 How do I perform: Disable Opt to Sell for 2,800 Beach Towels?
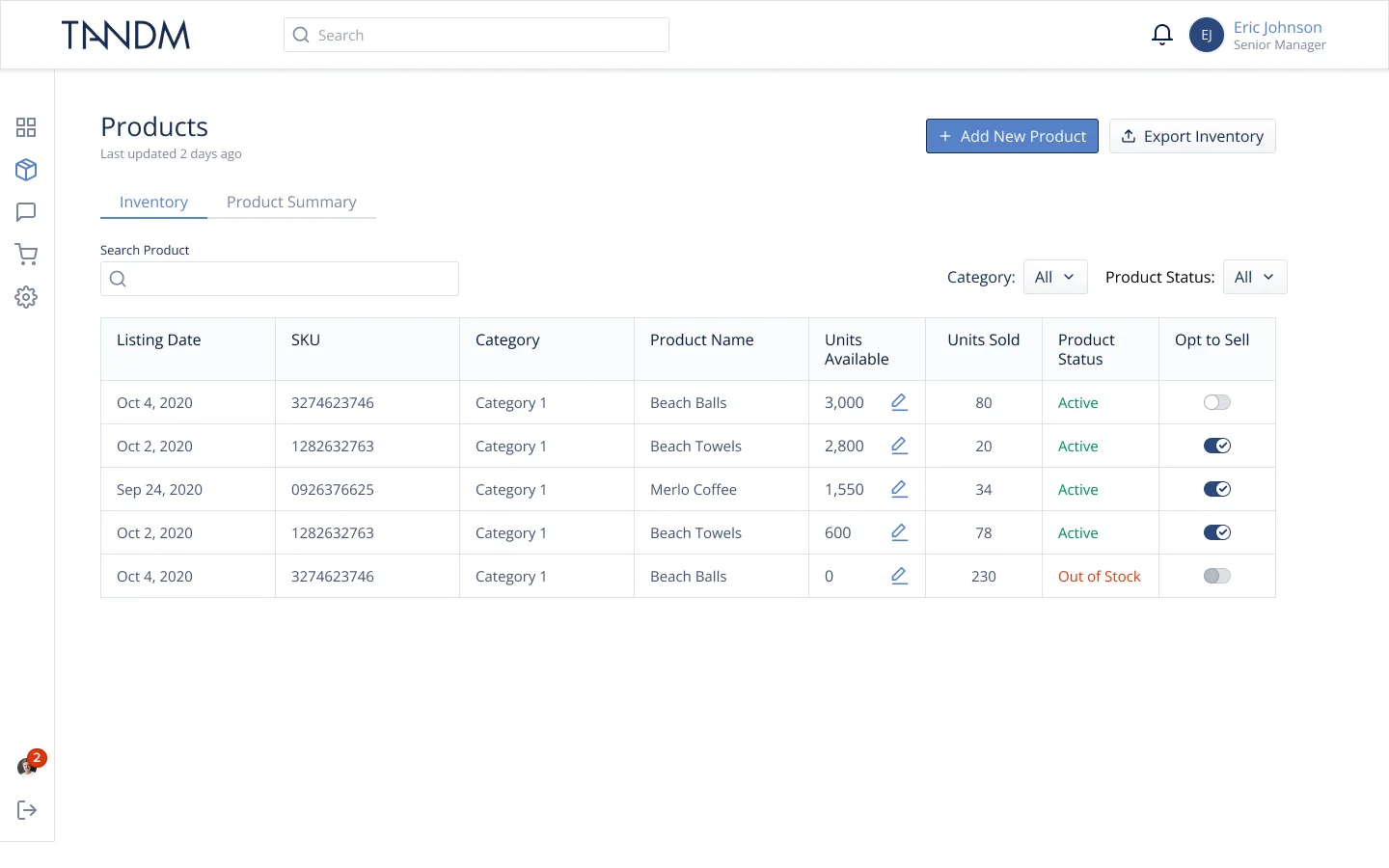(x=1217, y=446)
